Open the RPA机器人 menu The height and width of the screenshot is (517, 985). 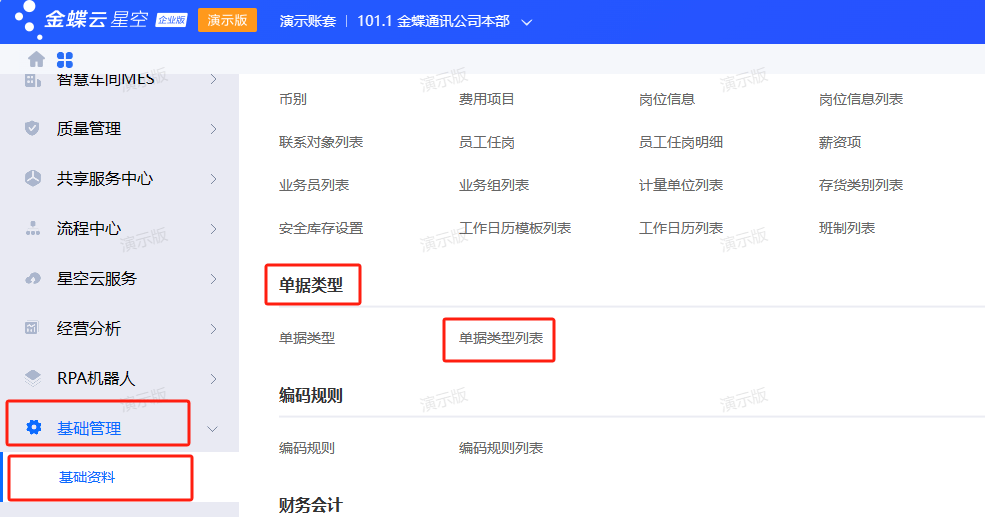95,379
